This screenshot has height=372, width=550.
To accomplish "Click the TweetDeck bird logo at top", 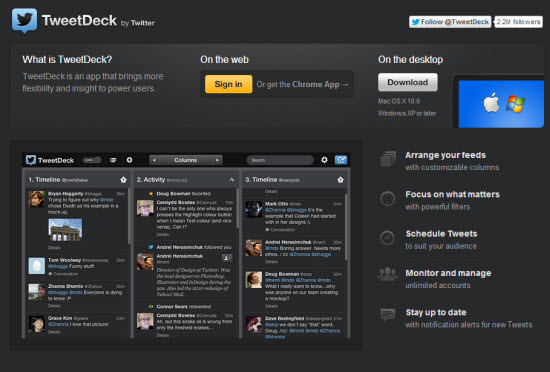I will tap(24, 20).
